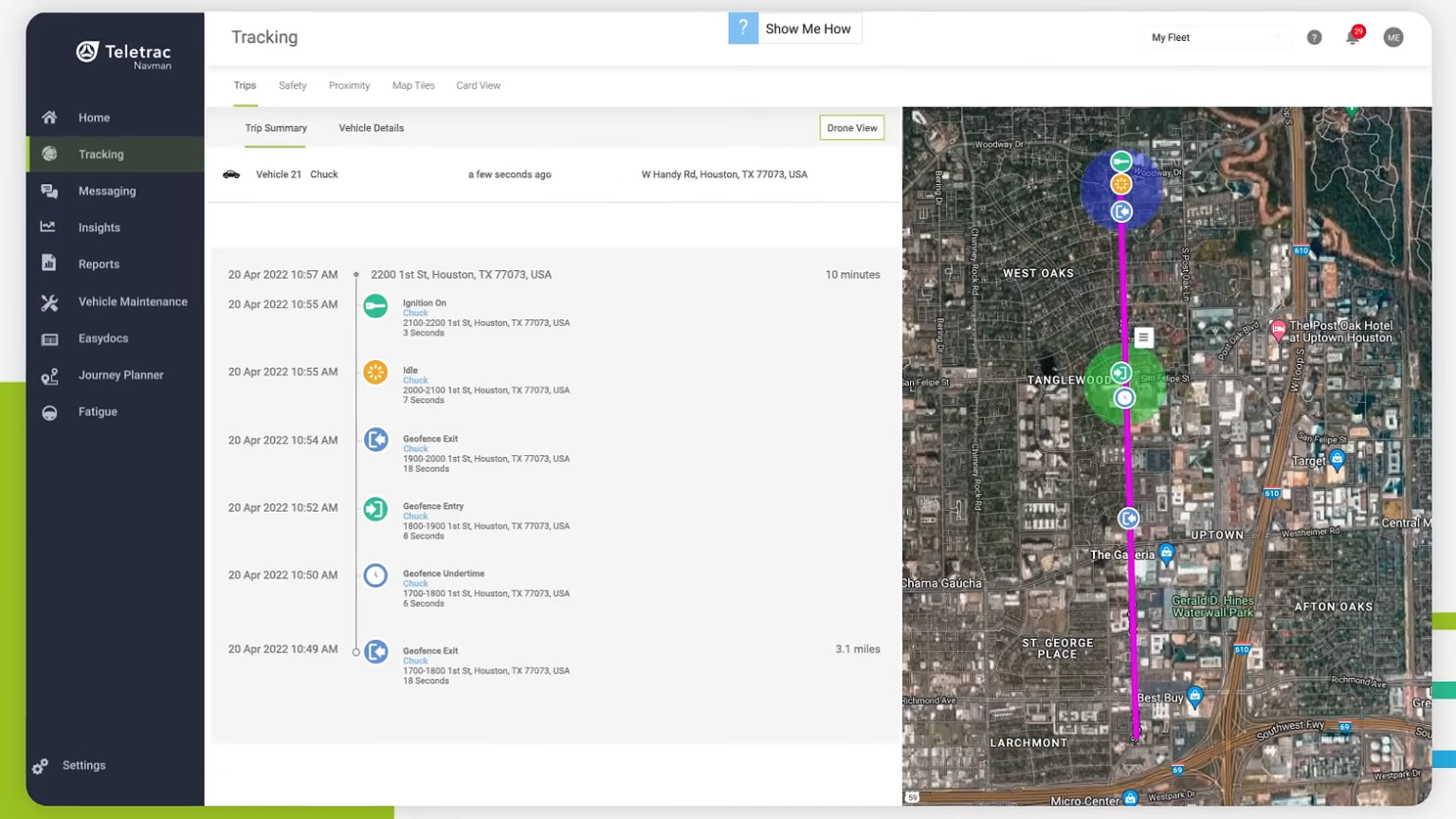1456x819 pixels.
Task: Click the Vehicle 21 car icon
Action: pyautogui.click(x=231, y=174)
